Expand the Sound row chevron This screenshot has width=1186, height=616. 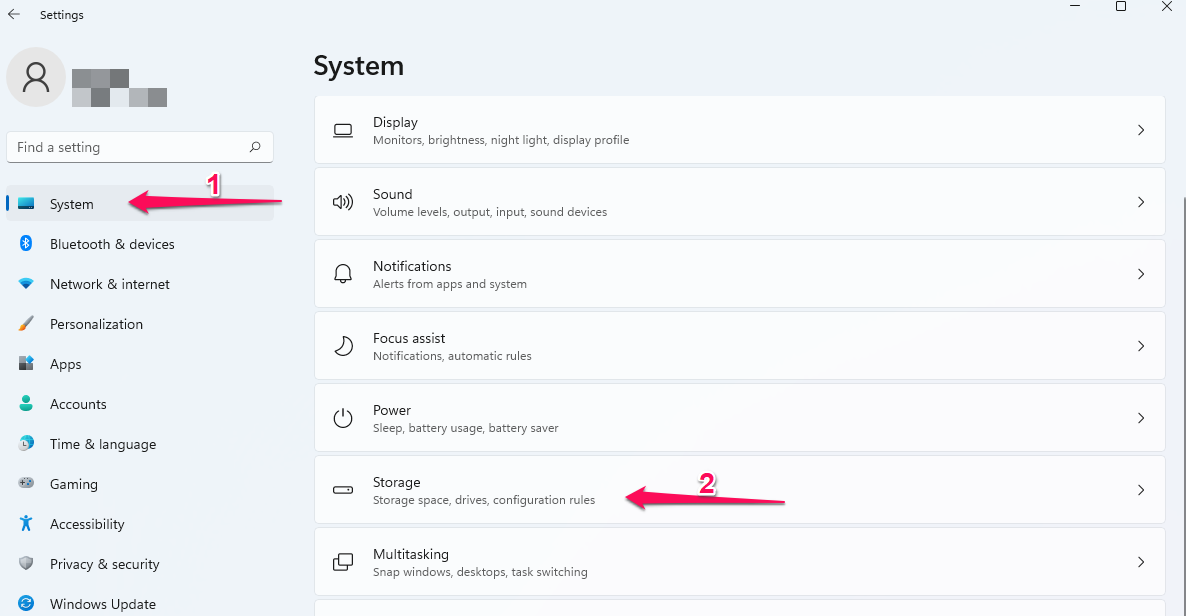coord(1141,202)
